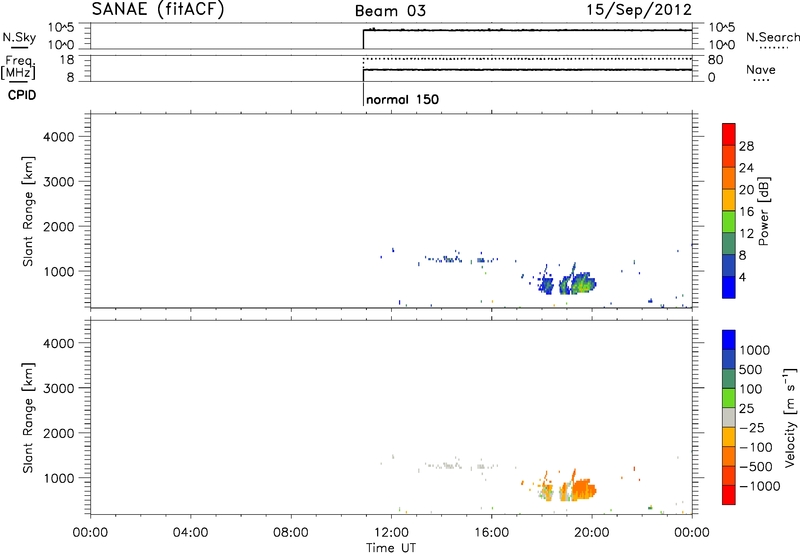Click the 04:00 time tick label

pyautogui.click(x=190, y=533)
